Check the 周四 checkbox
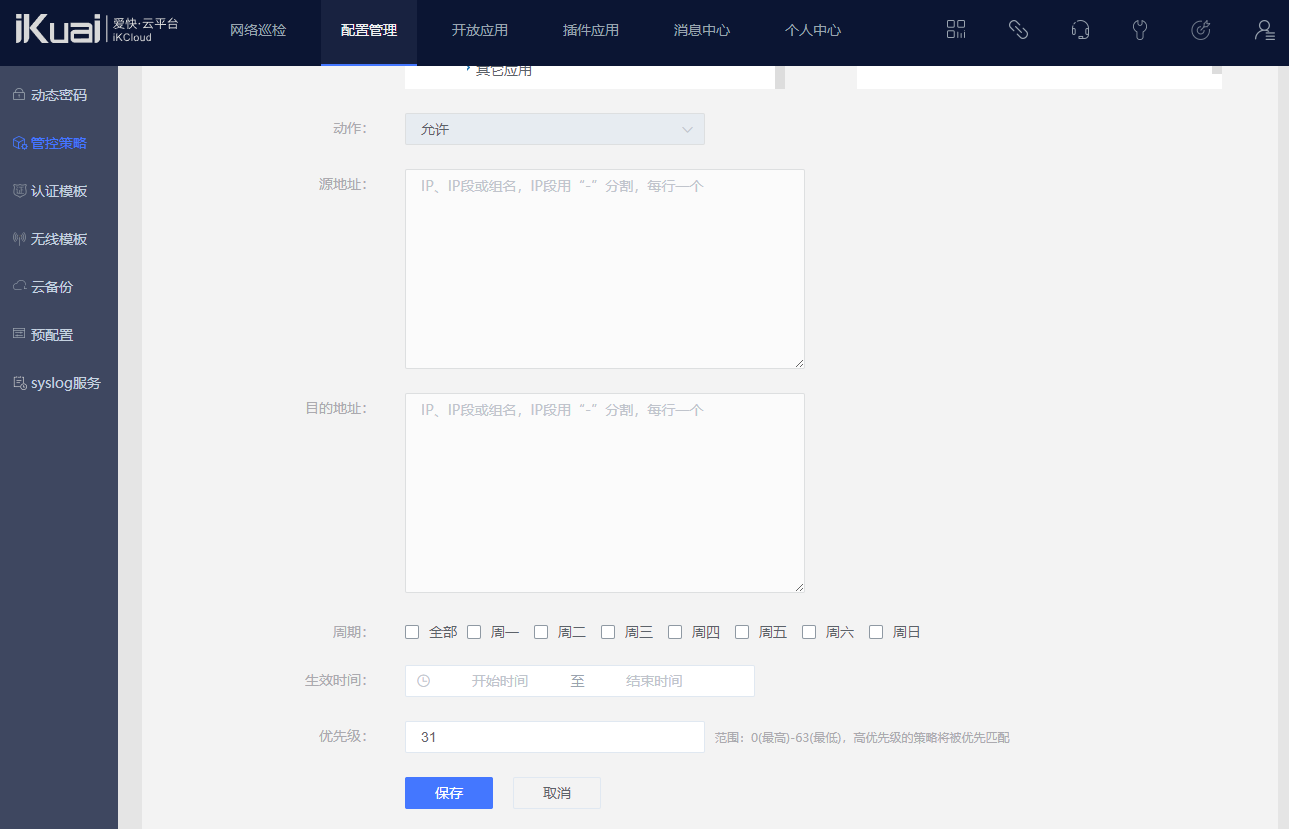The width and height of the screenshot is (1289, 829). coord(675,632)
